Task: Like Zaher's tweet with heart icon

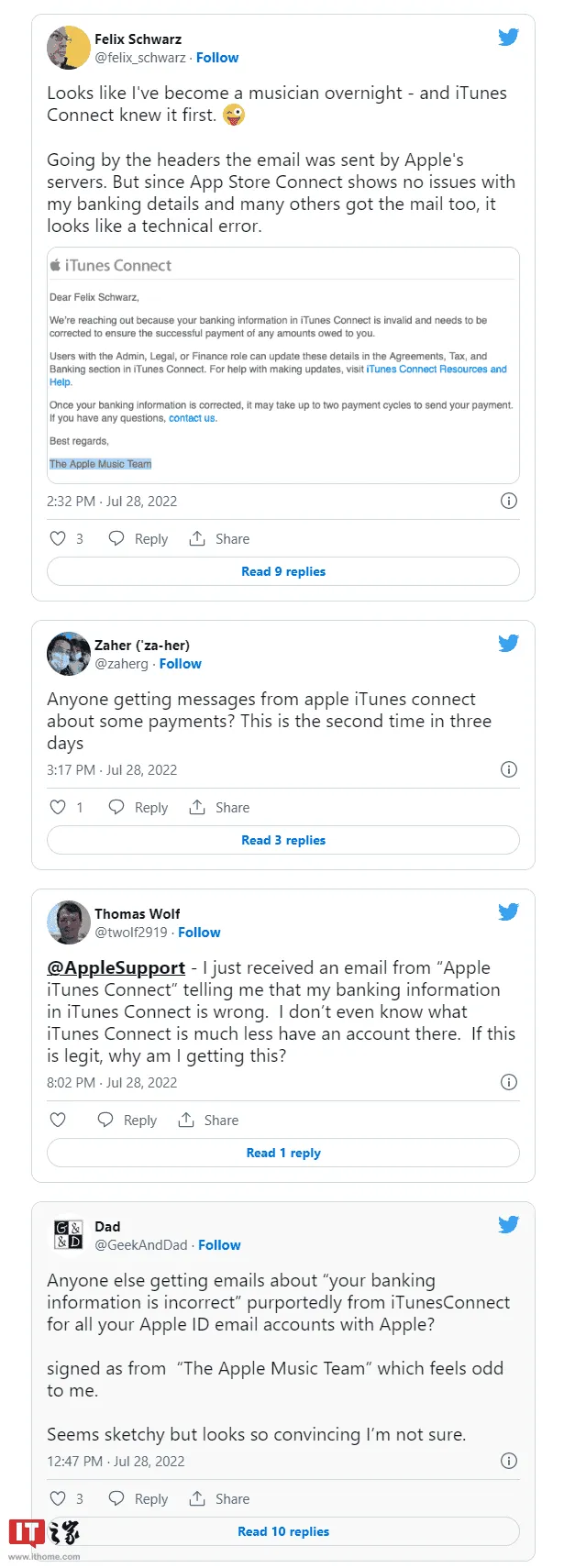Action: [x=58, y=807]
